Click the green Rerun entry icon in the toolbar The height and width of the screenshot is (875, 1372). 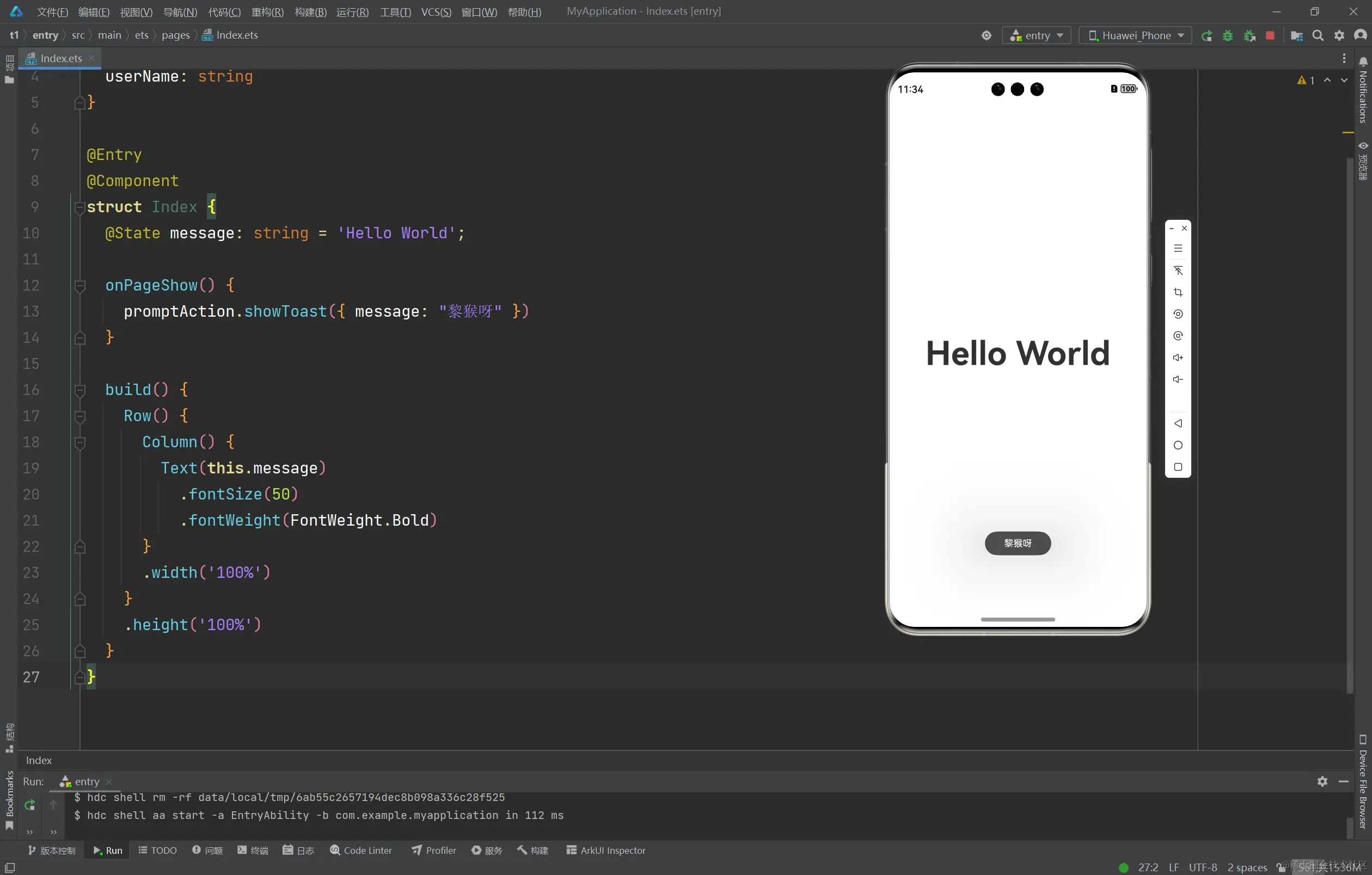[1206, 36]
